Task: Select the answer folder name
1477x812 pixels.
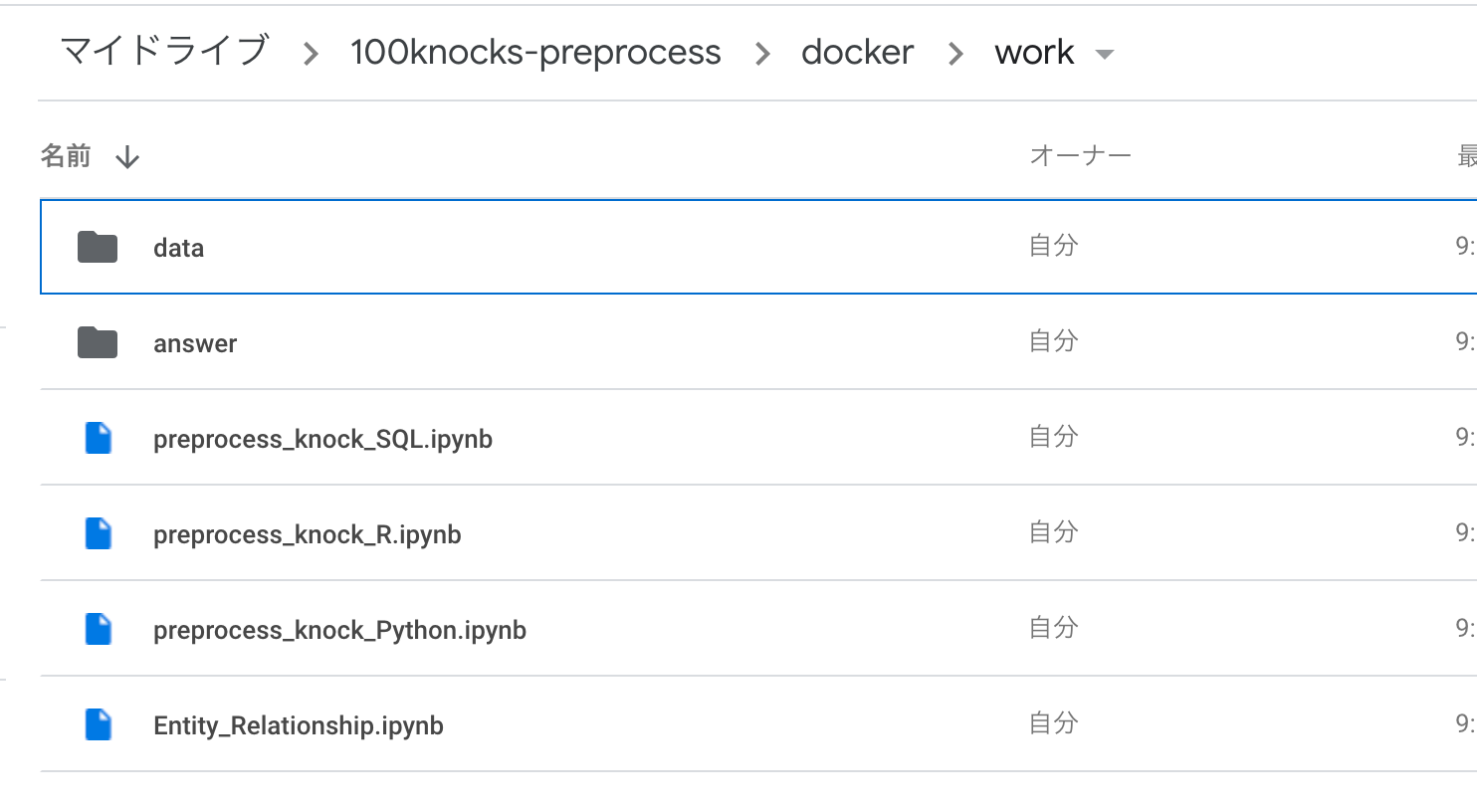Action: pyautogui.click(x=195, y=343)
